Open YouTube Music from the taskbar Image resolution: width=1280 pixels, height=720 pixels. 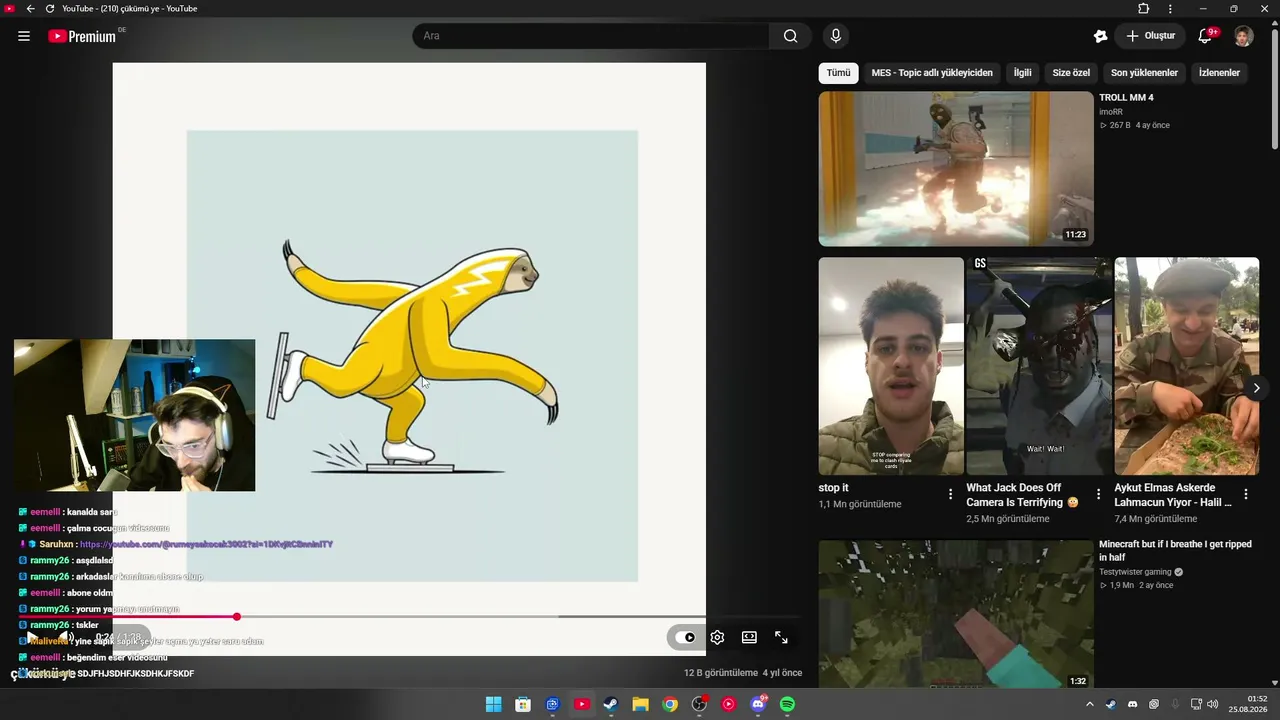728,704
